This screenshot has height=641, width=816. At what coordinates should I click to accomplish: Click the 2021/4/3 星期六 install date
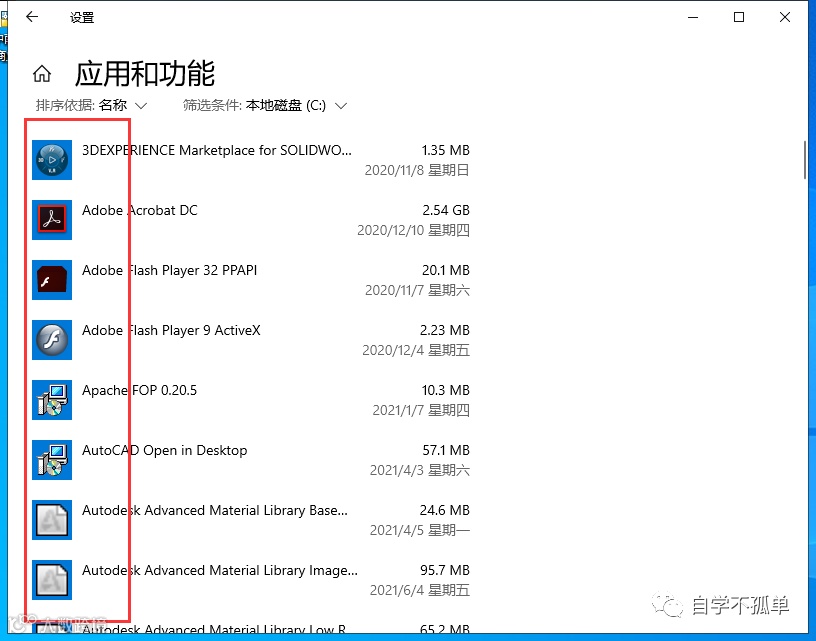click(419, 470)
